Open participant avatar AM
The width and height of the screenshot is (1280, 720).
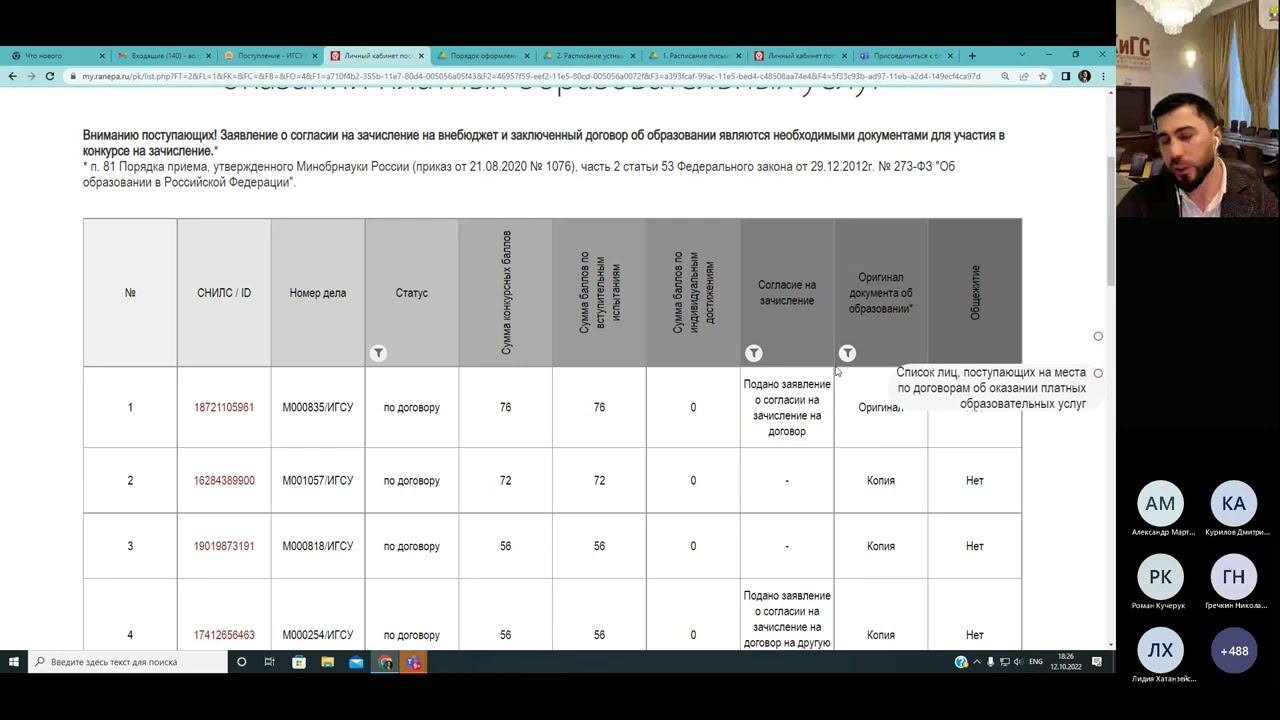(1160, 504)
